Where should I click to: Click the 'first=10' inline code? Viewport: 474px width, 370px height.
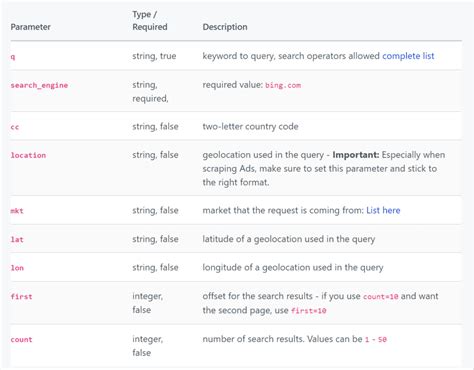click(x=308, y=311)
